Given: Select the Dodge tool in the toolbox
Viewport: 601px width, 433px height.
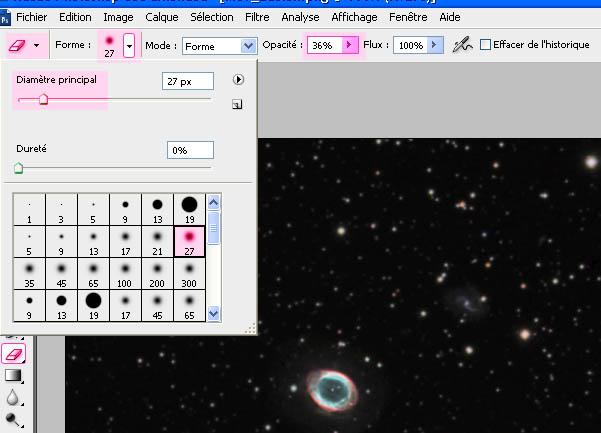Looking at the screenshot, I should click(13, 420).
